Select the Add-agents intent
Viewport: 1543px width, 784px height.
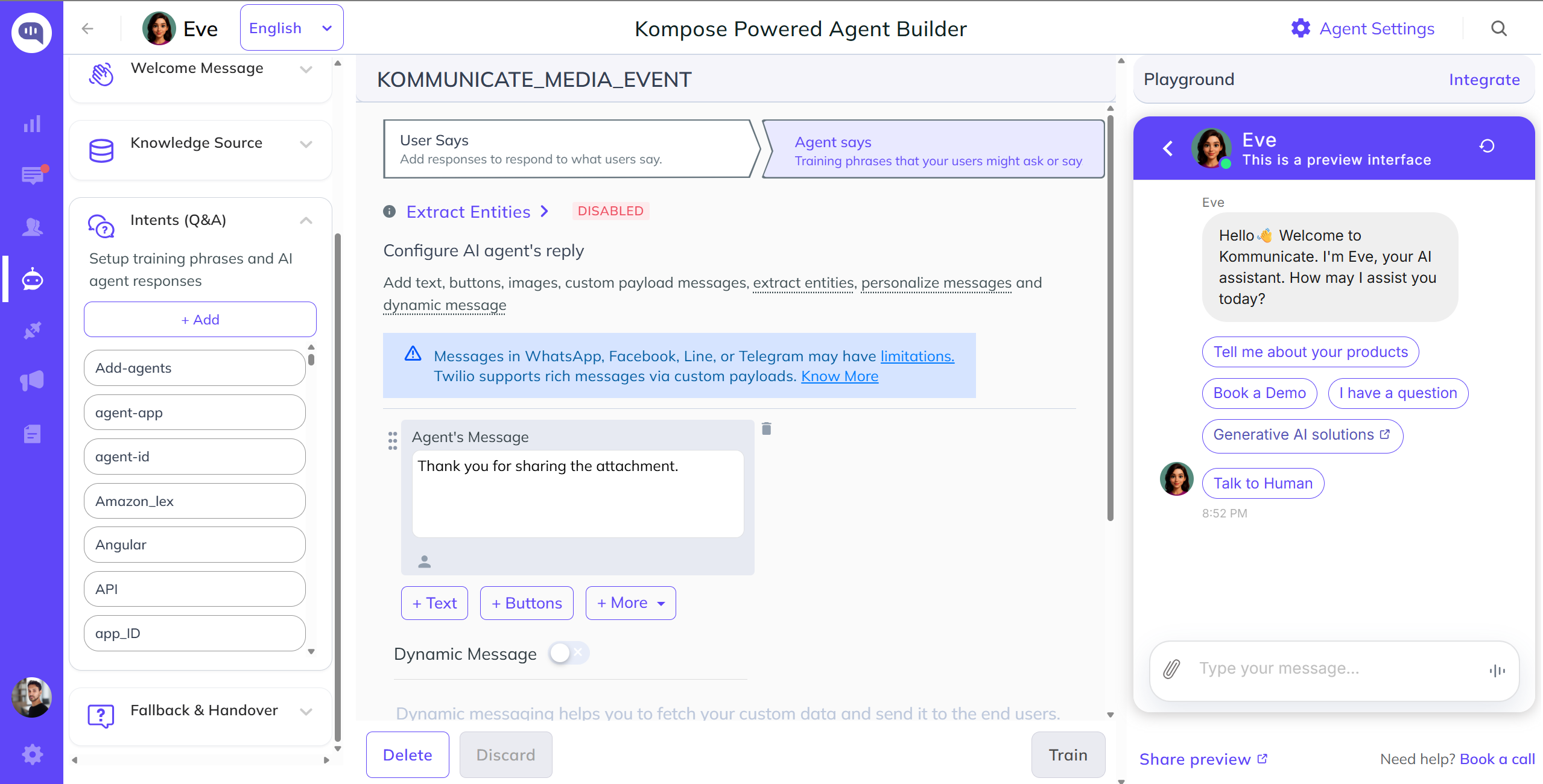(195, 368)
